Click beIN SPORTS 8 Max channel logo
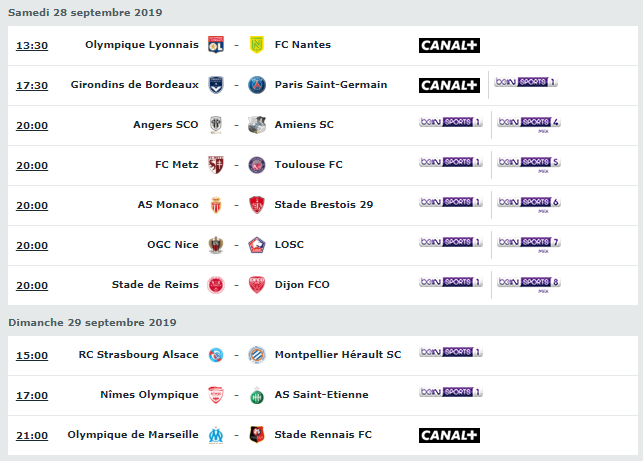Image resolution: width=643 pixels, height=461 pixels. 529,284
